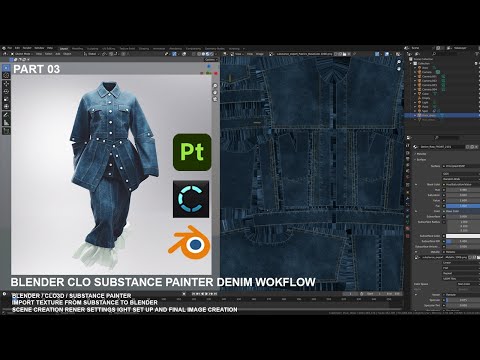Click the white Subsurface Color swatch
480x360 pixels.
point(463,236)
